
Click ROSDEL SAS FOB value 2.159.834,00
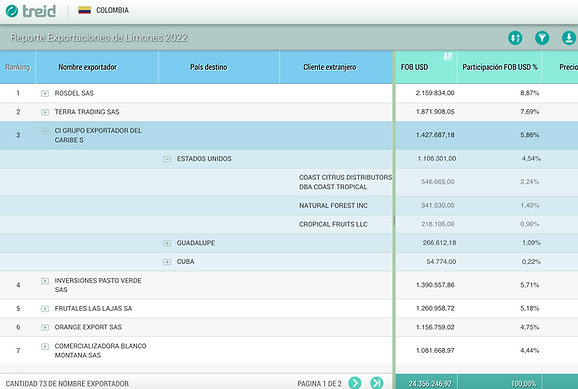[435, 93]
